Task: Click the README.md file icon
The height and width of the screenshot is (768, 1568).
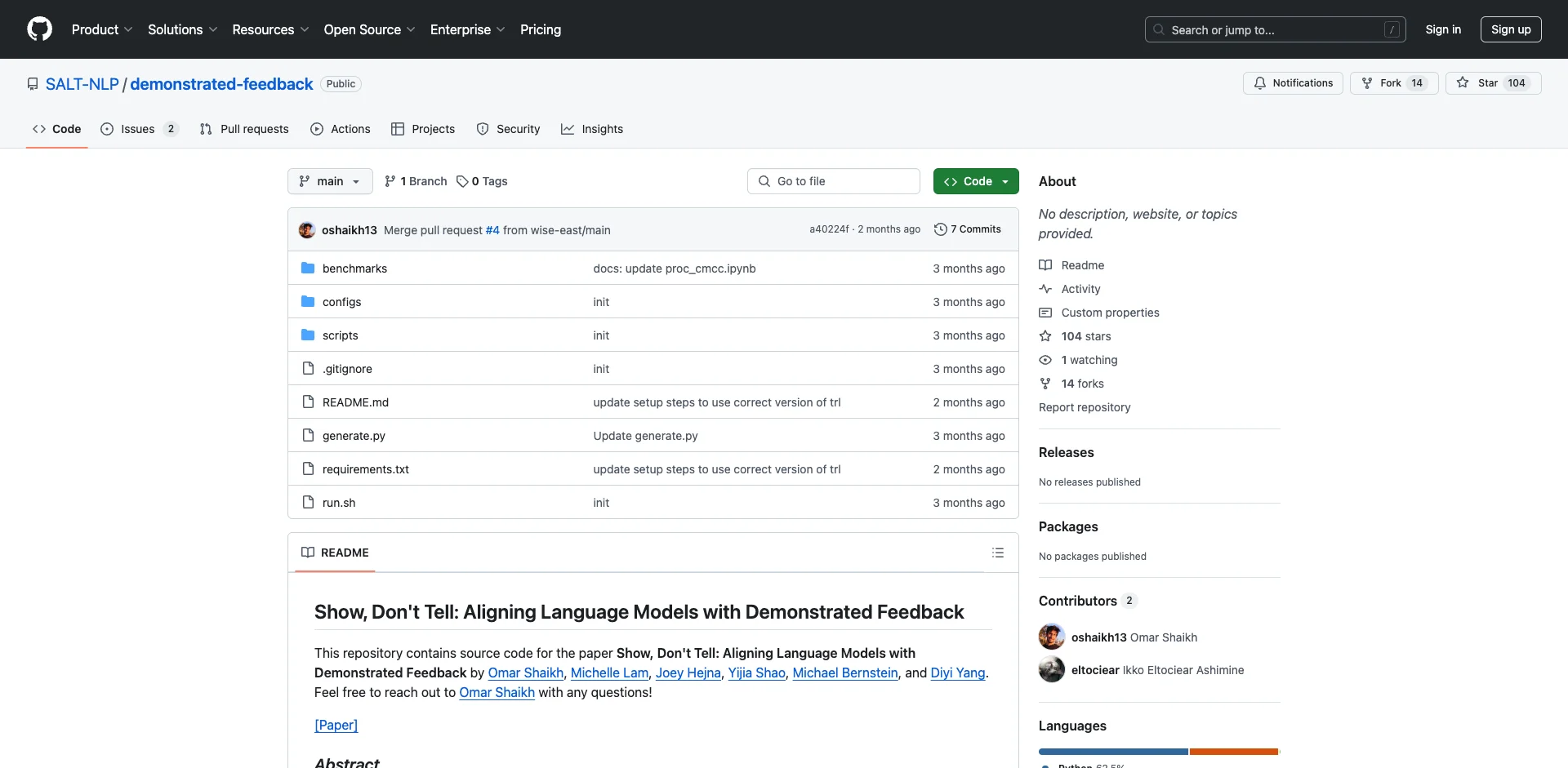Action: coord(308,402)
